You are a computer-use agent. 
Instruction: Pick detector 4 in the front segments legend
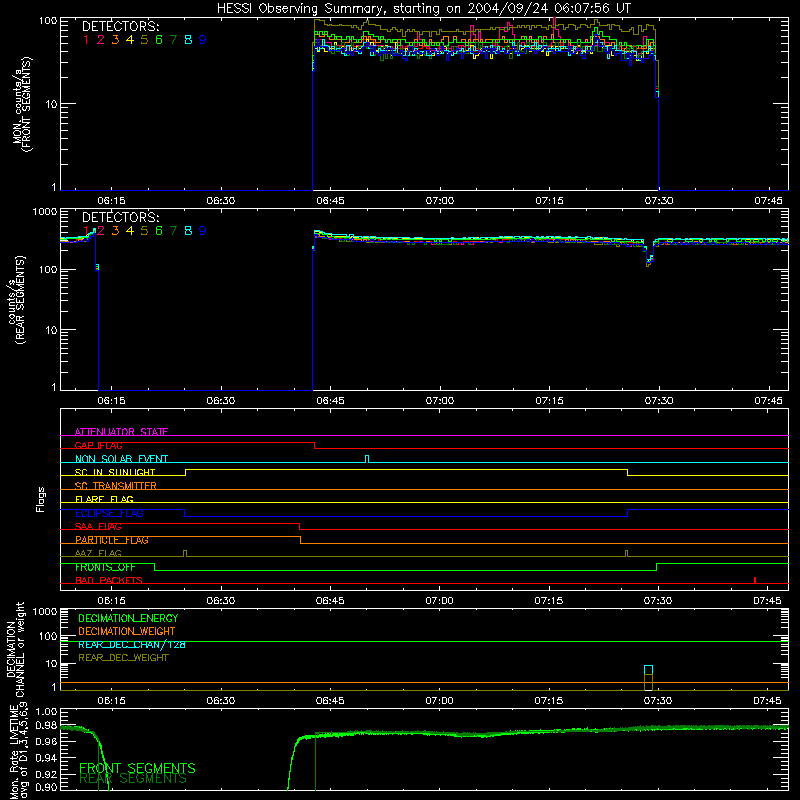click(x=130, y=40)
